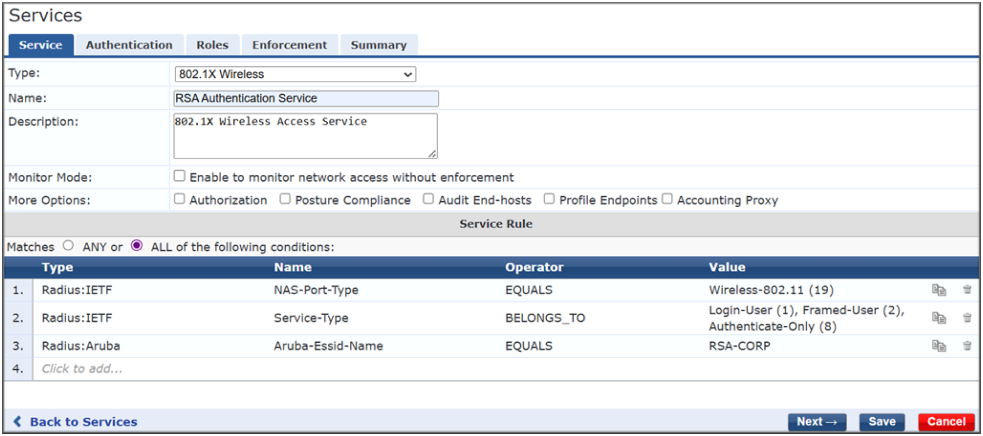Image resolution: width=983 pixels, height=436 pixels.
Task: Delete the Service-Type rule row
Action: pyautogui.click(x=967, y=318)
